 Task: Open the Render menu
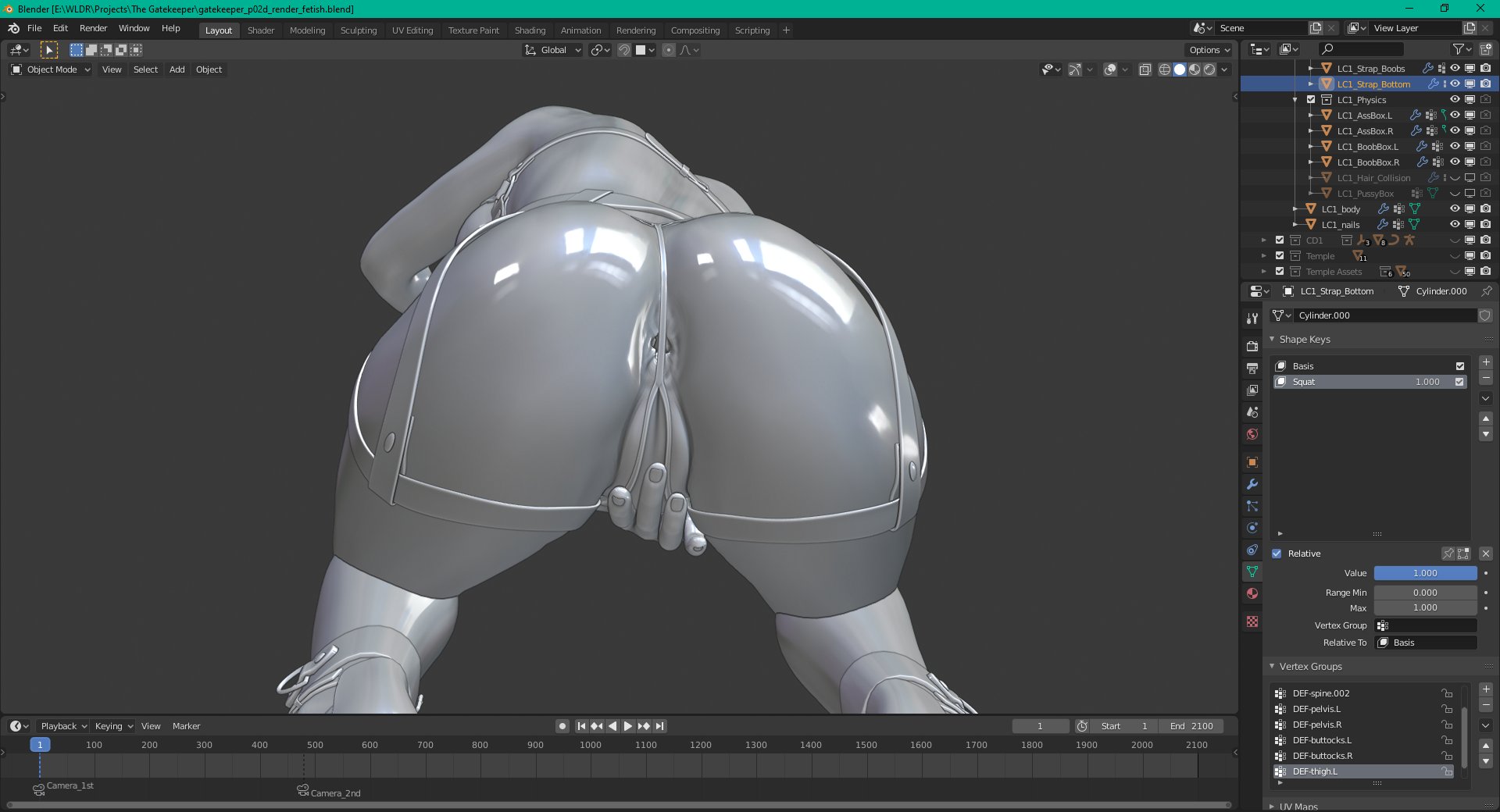[93, 28]
